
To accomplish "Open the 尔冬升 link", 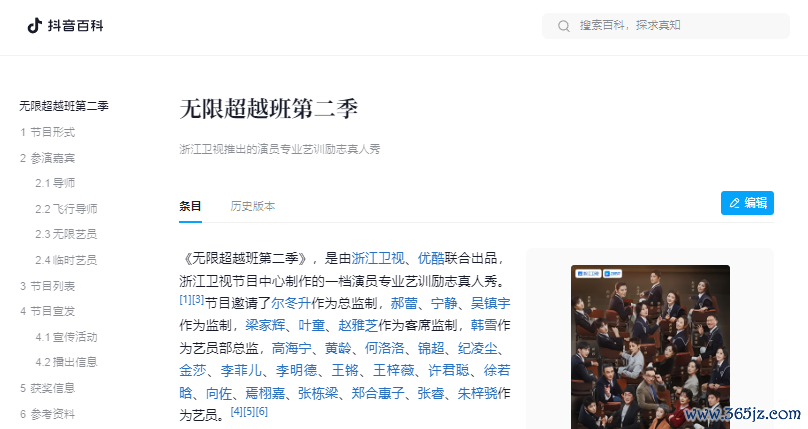I will (291, 303).
